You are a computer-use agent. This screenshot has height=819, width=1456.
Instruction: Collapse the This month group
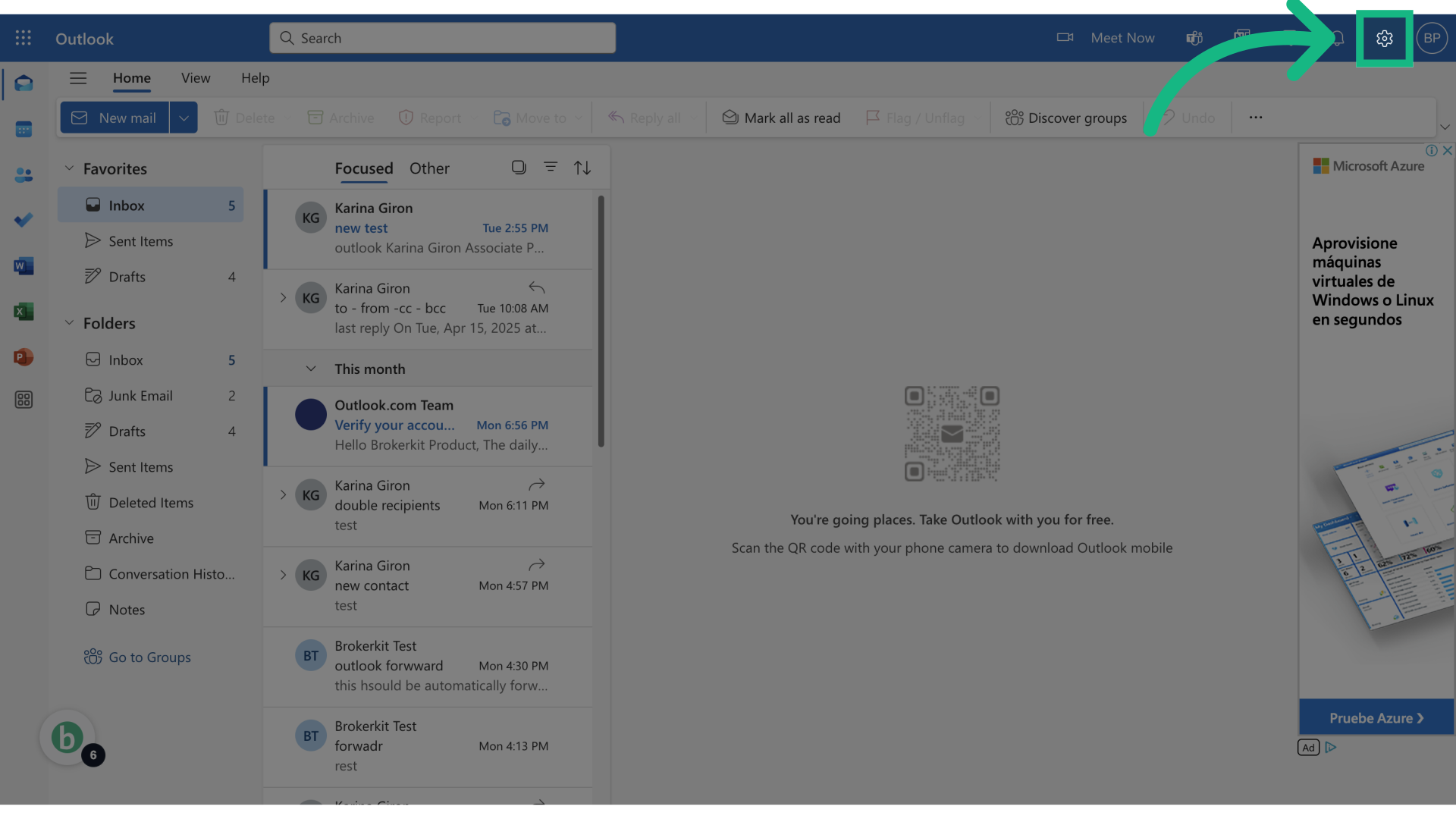(311, 369)
